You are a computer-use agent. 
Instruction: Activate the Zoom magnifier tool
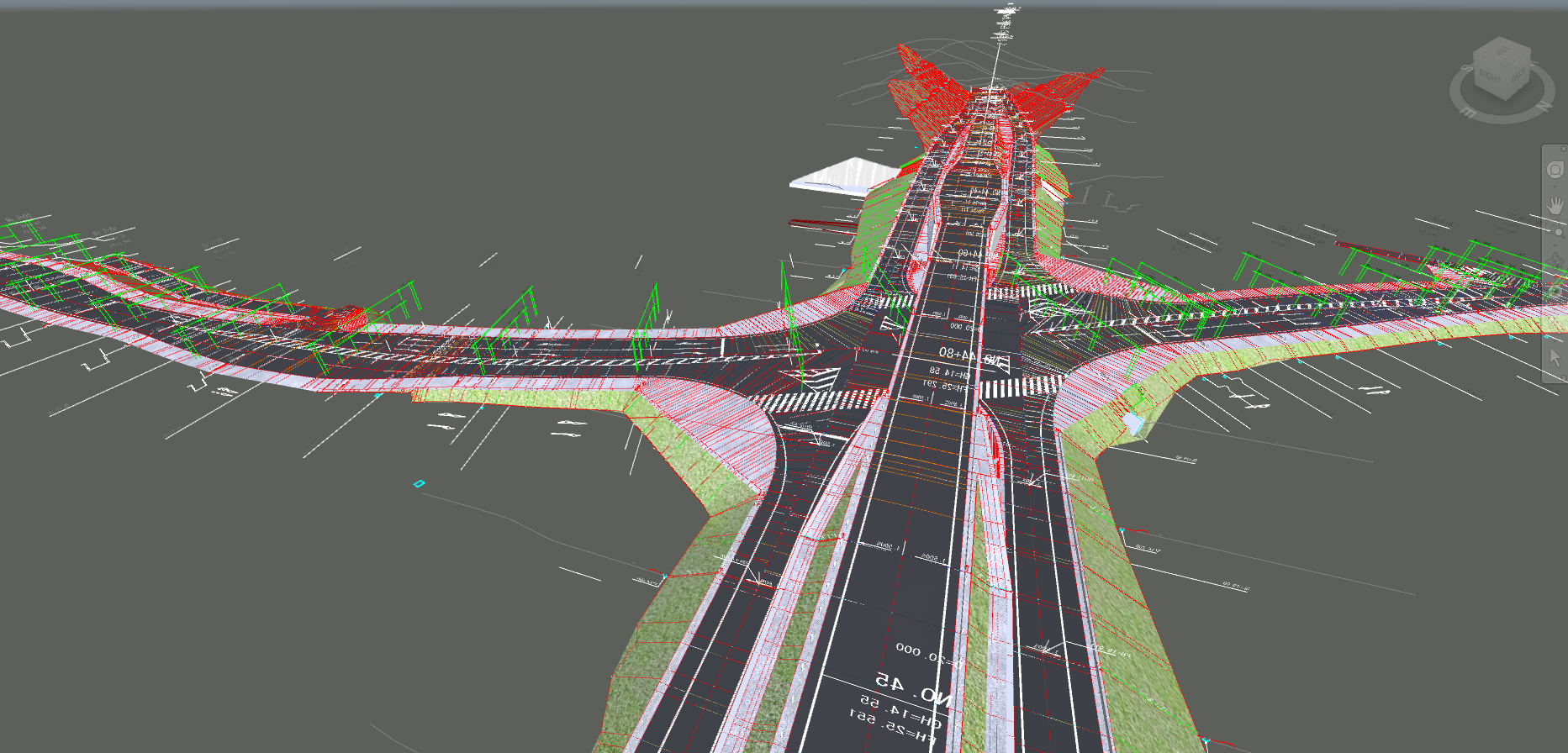coord(1558,233)
